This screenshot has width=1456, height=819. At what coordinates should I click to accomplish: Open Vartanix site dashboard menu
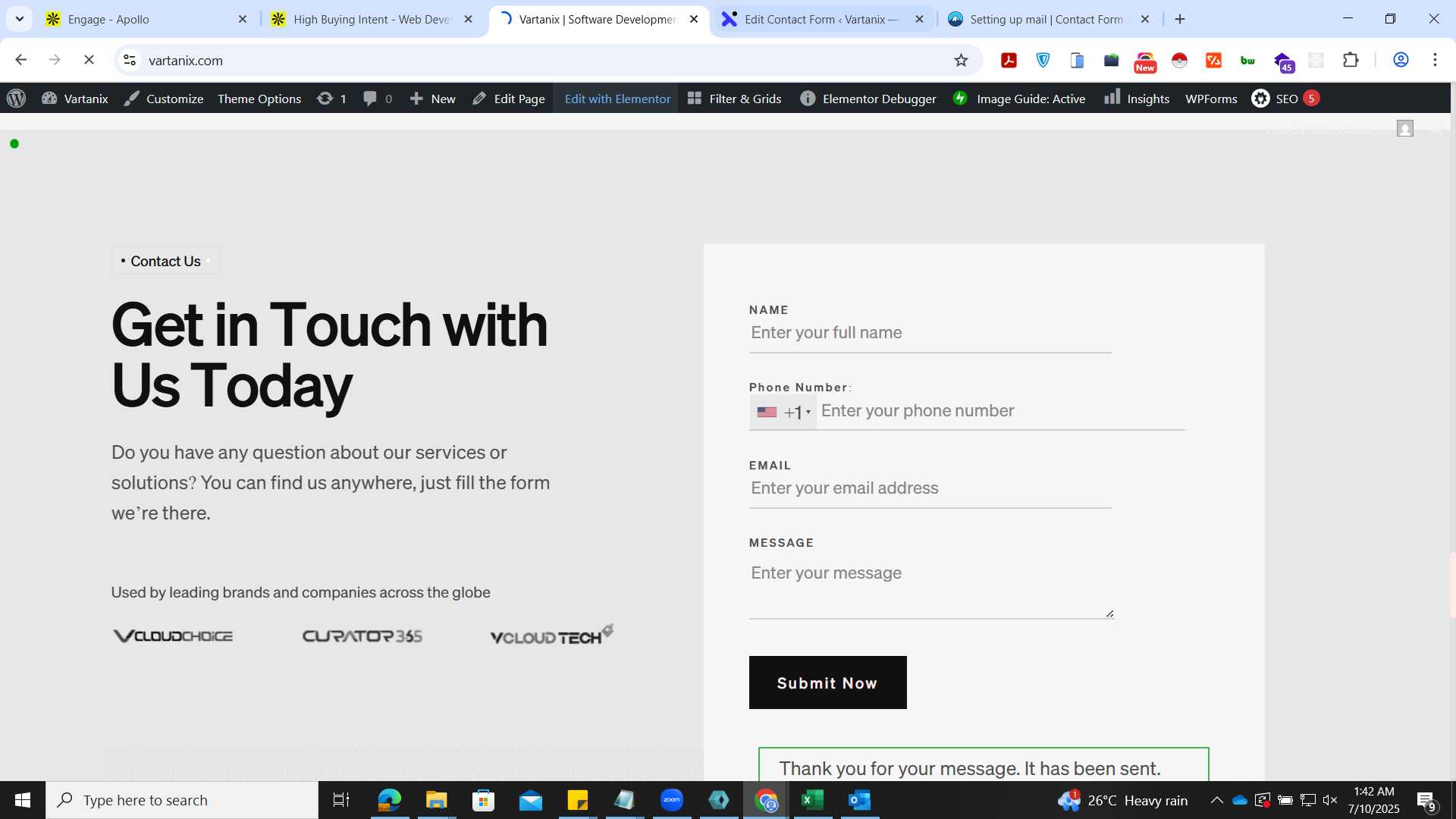75,99
